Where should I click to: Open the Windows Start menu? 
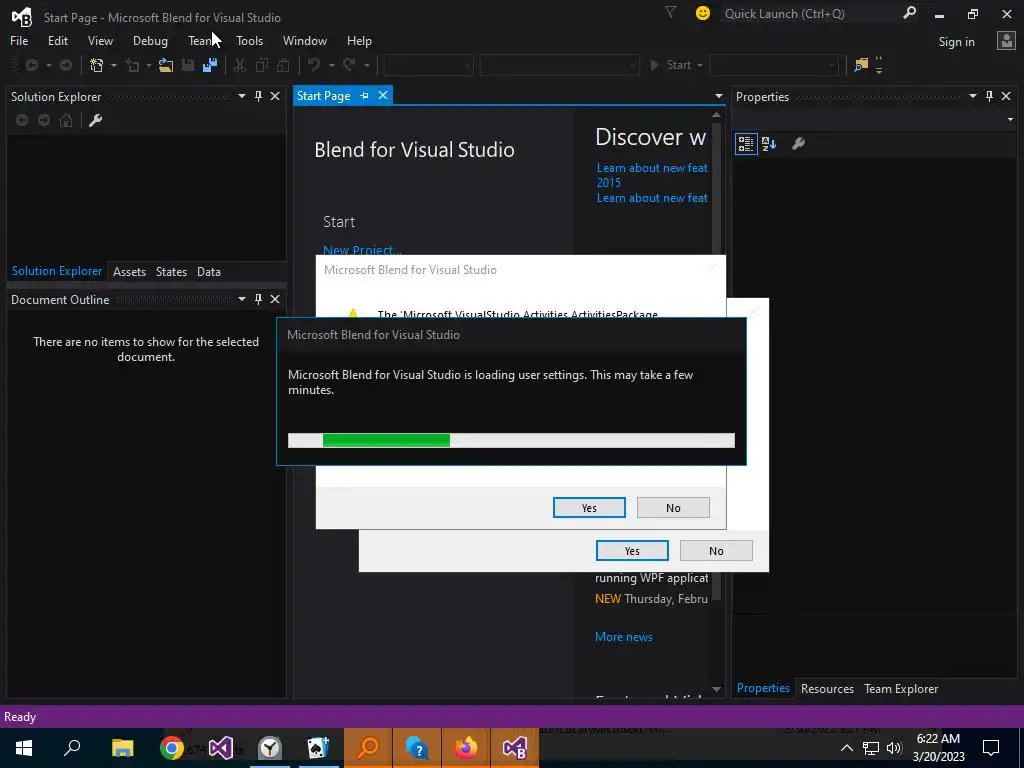pos(24,748)
